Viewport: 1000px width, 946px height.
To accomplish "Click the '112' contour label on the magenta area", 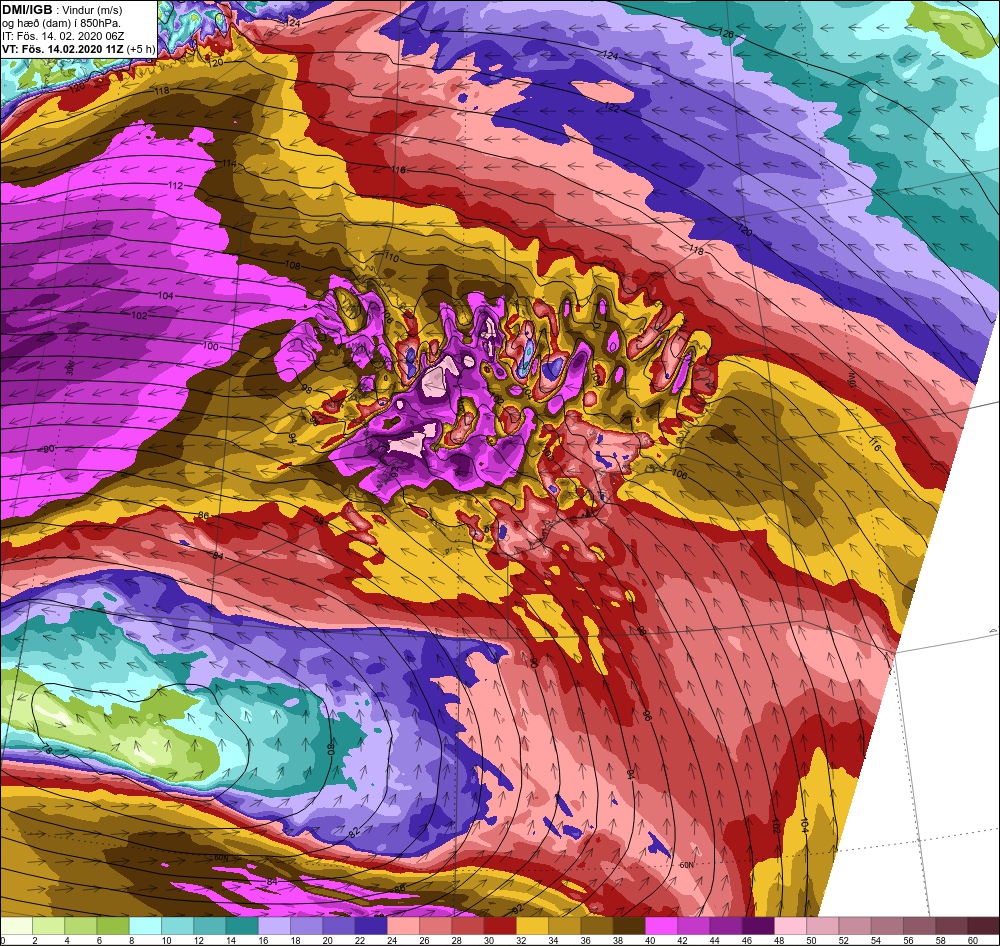I will point(176,186).
